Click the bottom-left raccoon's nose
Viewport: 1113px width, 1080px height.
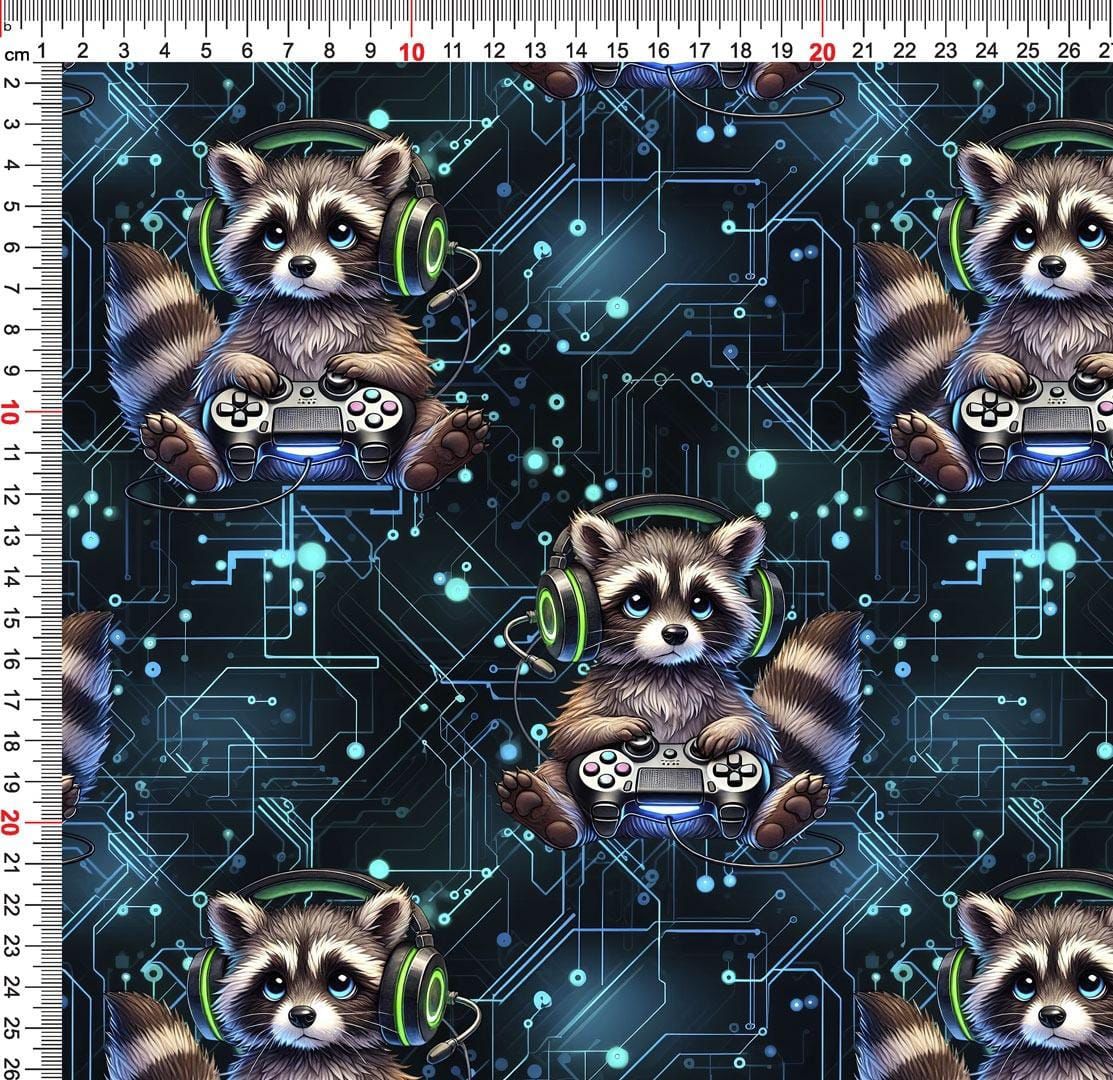[x=303, y=1018]
